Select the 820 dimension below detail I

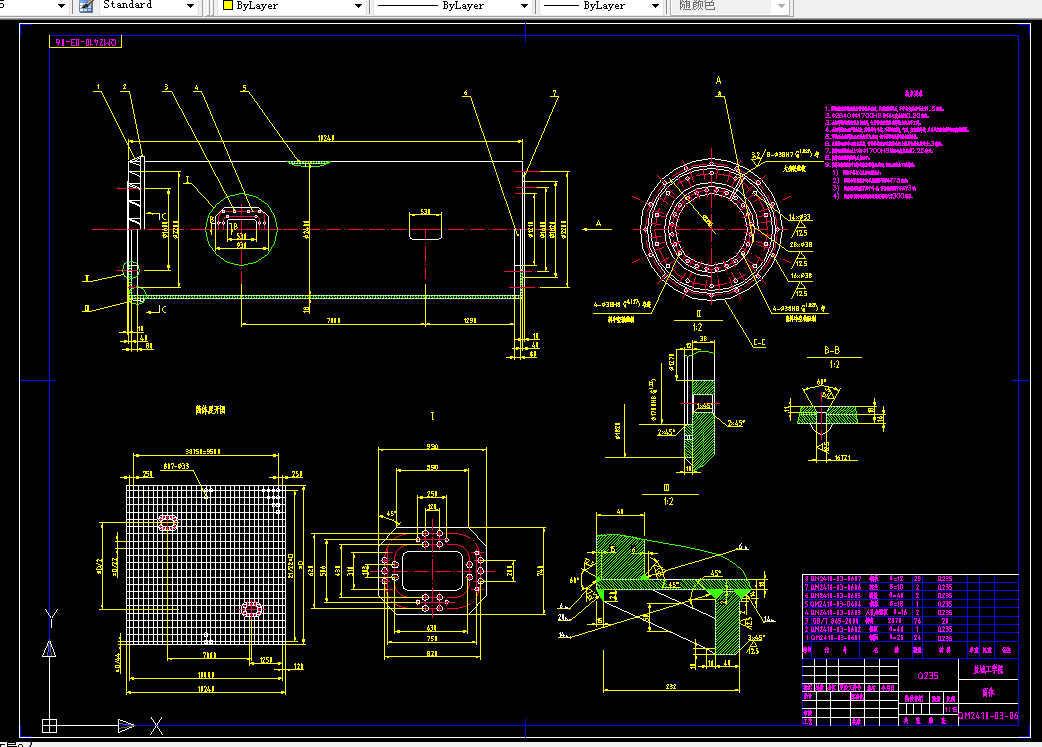pos(432,654)
